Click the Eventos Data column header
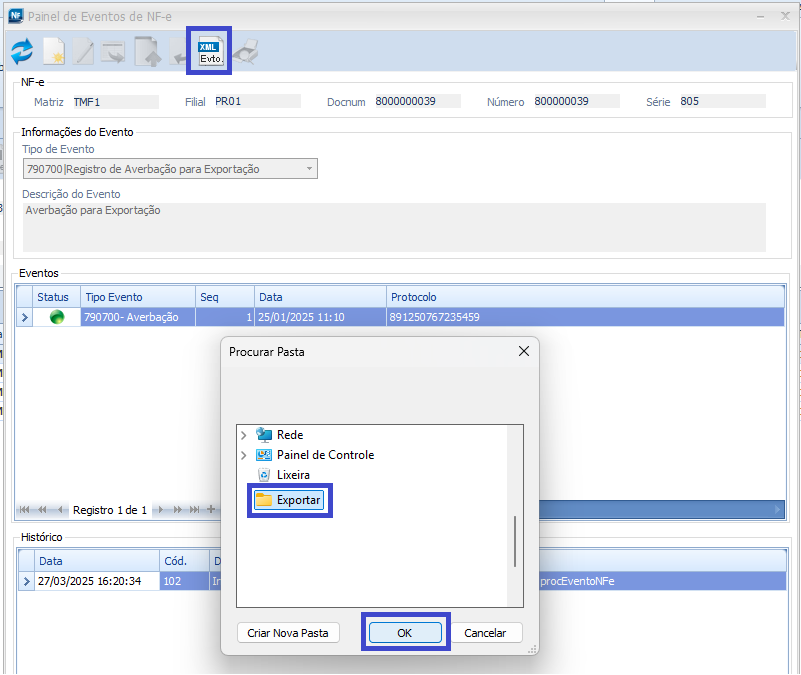The height and width of the screenshot is (675, 801). pos(320,297)
